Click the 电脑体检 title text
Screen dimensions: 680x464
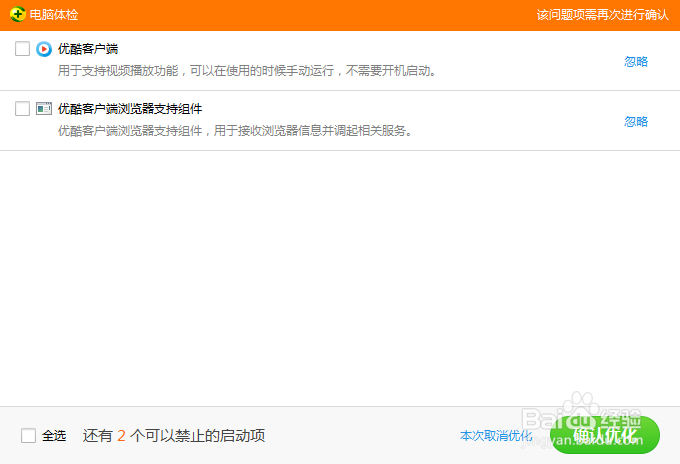pyautogui.click(x=54, y=15)
